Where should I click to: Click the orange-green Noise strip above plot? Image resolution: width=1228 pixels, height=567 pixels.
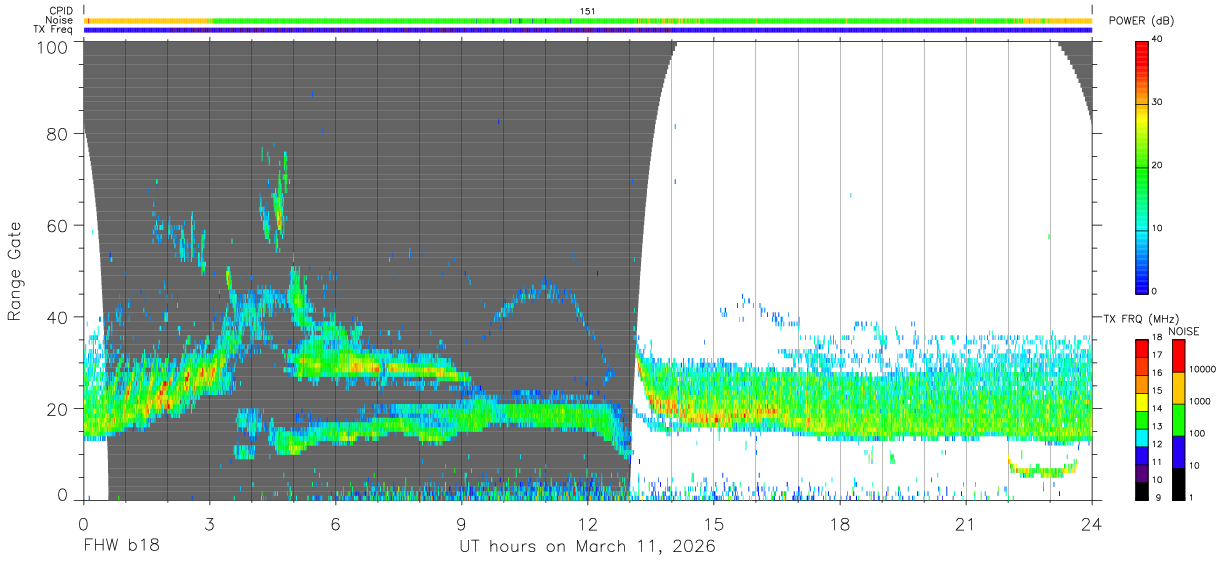tap(587, 20)
